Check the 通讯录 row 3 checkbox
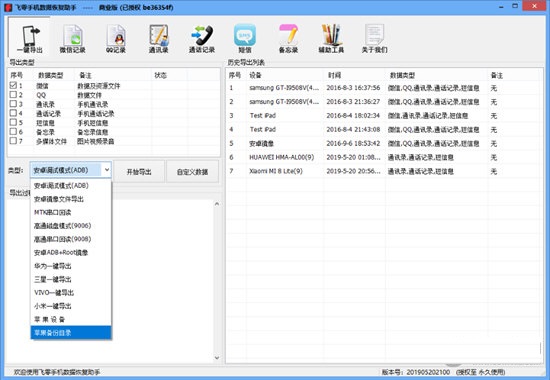The height and width of the screenshot is (380, 550). point(13,104)
